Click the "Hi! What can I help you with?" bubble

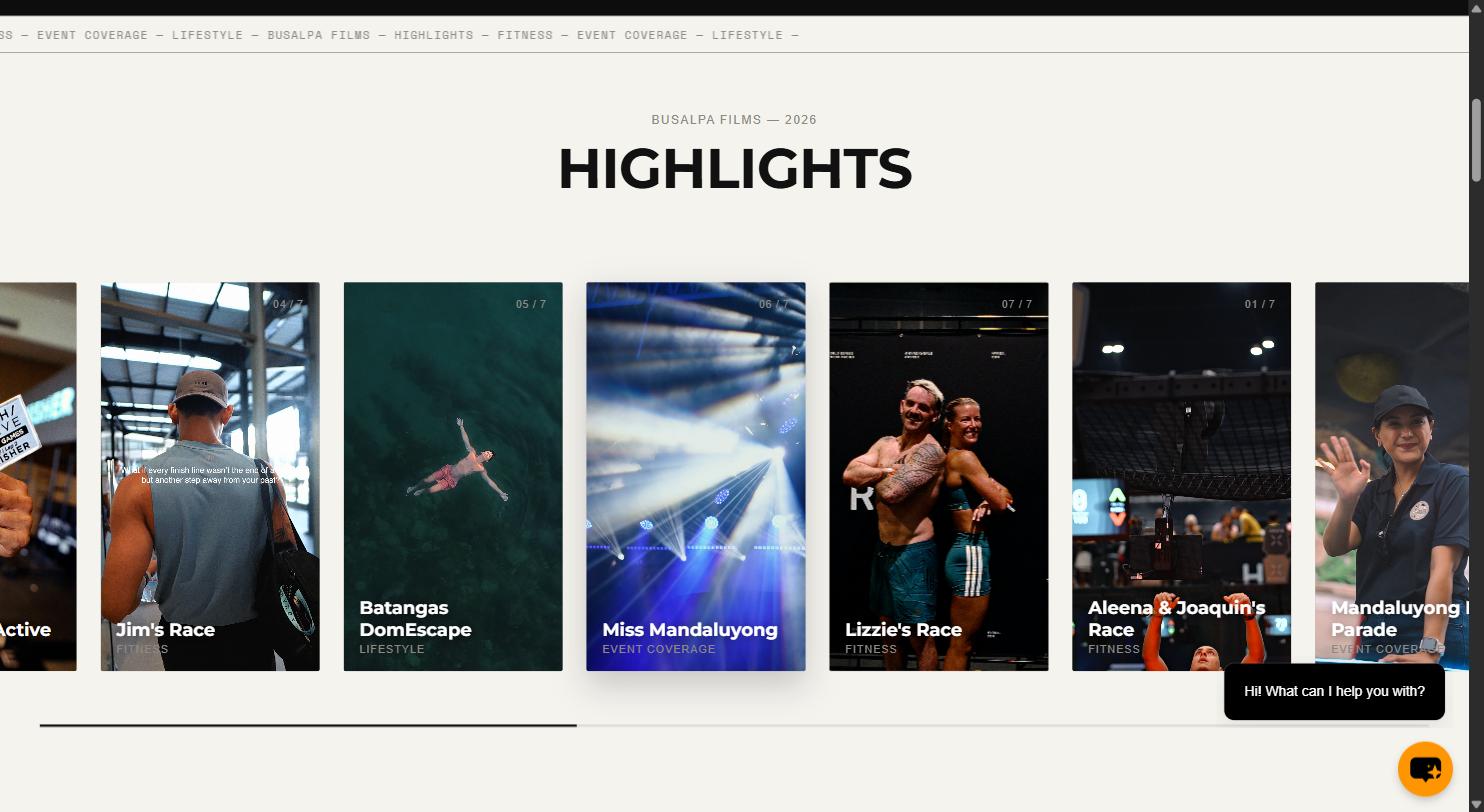[x=1334, y=691]
